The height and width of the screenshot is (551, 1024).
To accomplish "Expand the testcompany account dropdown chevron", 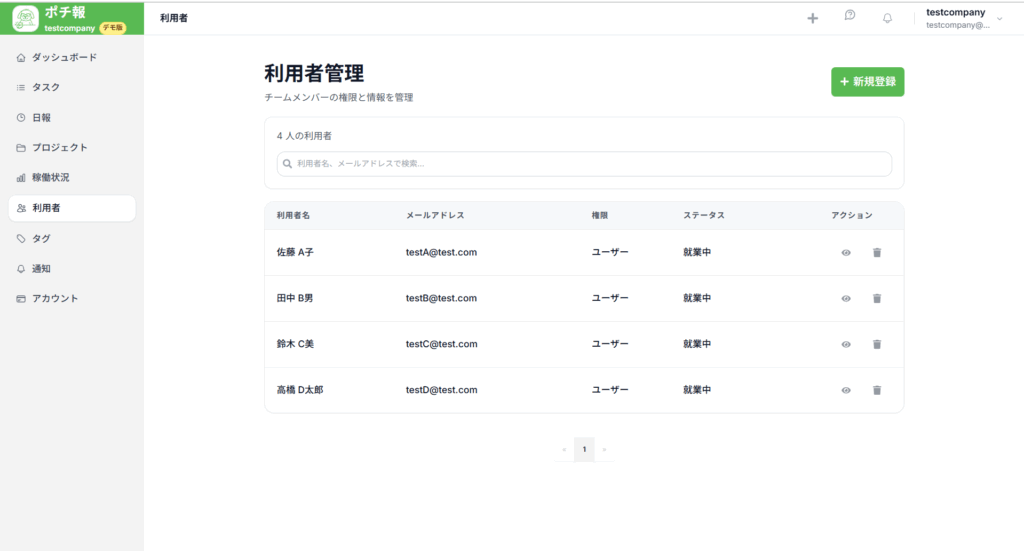I will 999,18.
